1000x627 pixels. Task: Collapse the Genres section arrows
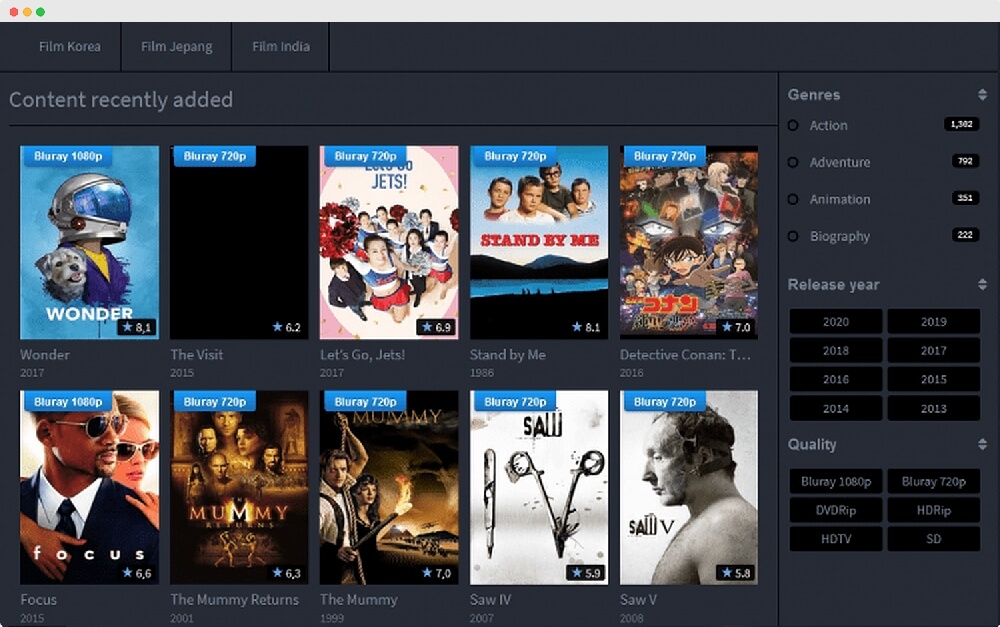coord(982,95)
